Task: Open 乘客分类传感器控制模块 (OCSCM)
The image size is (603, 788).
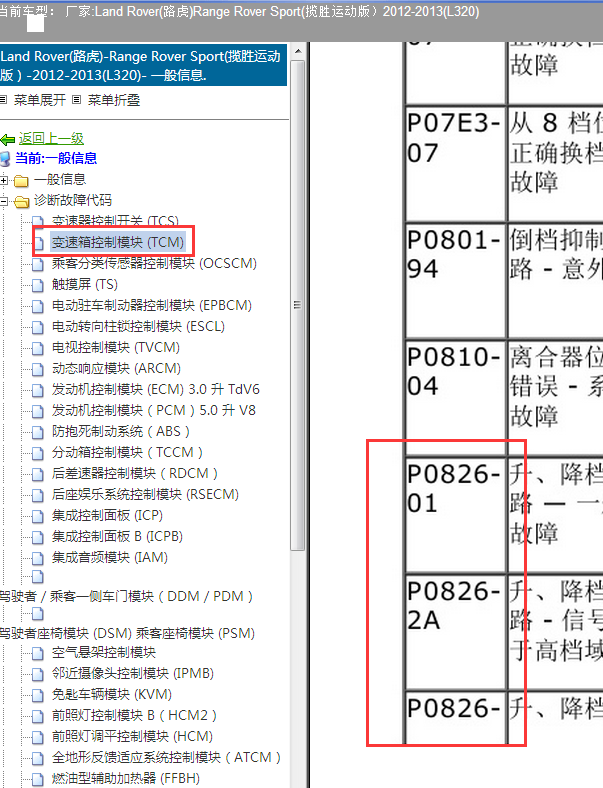Action: (154, 263)
